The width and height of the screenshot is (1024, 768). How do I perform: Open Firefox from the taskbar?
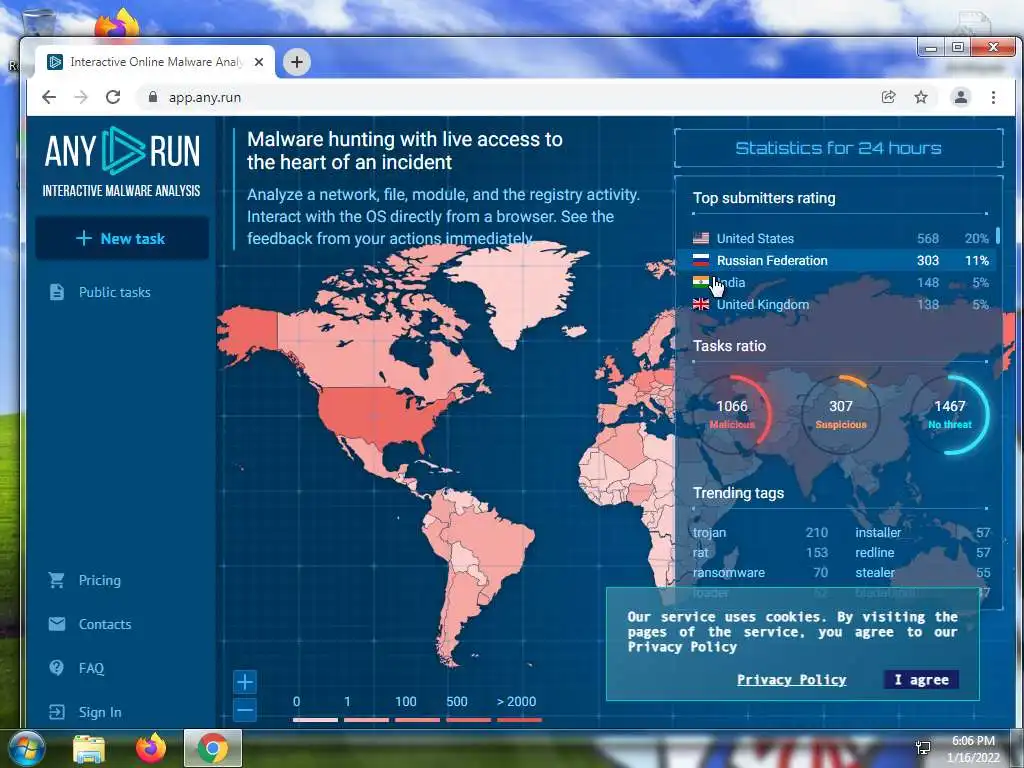tap(151, 749)
